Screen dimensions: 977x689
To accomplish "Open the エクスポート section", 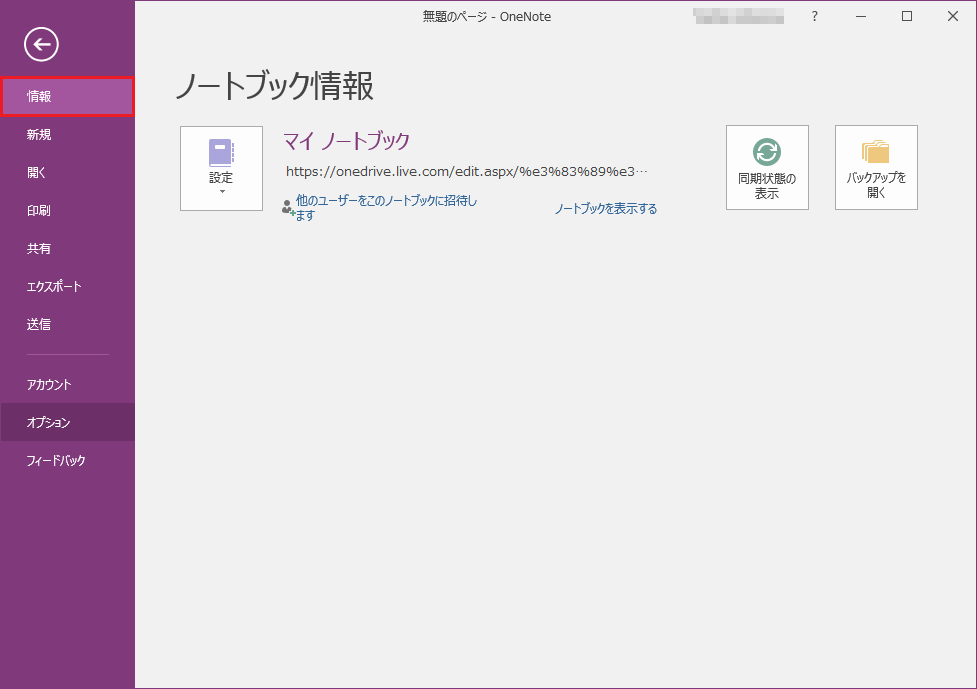I will click(x=67, y=287).
